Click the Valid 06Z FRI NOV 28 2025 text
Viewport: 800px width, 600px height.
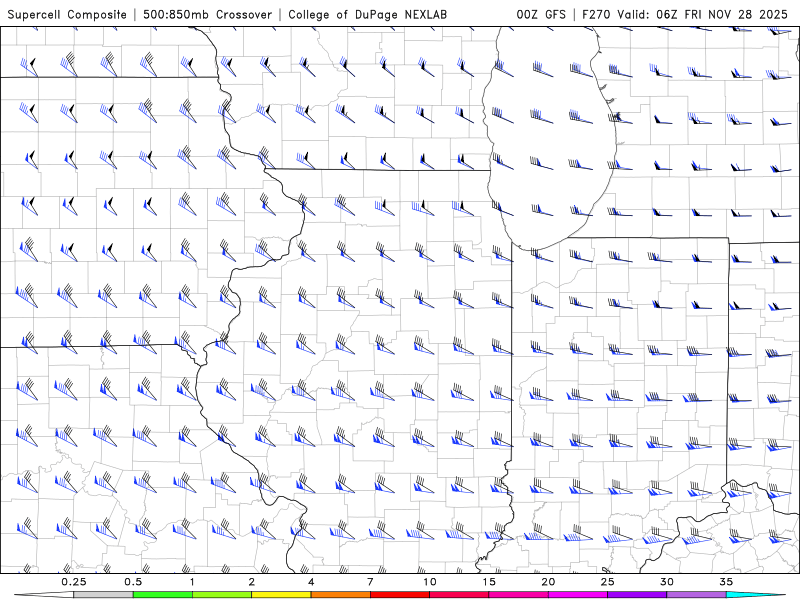tap(703, 14)
